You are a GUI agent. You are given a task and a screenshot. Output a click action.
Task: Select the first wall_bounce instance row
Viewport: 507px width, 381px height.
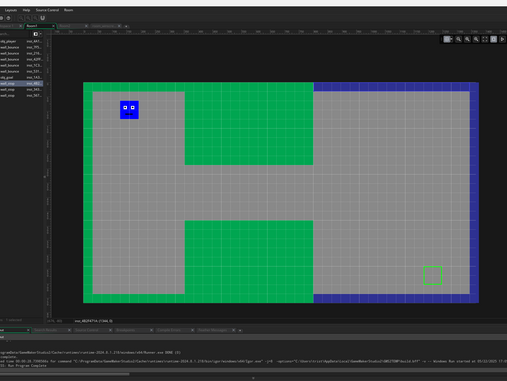click(21, 47)
